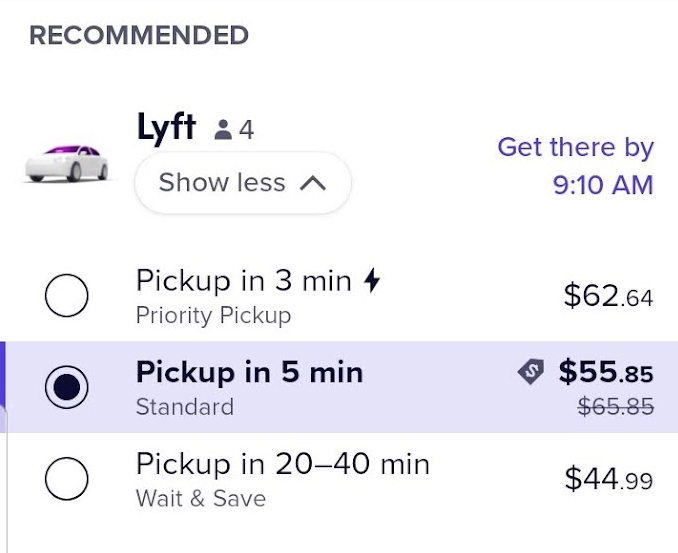Click the Pickup in 20–40 min label
This screenshot has height=553, width=678.
(282, 464)
